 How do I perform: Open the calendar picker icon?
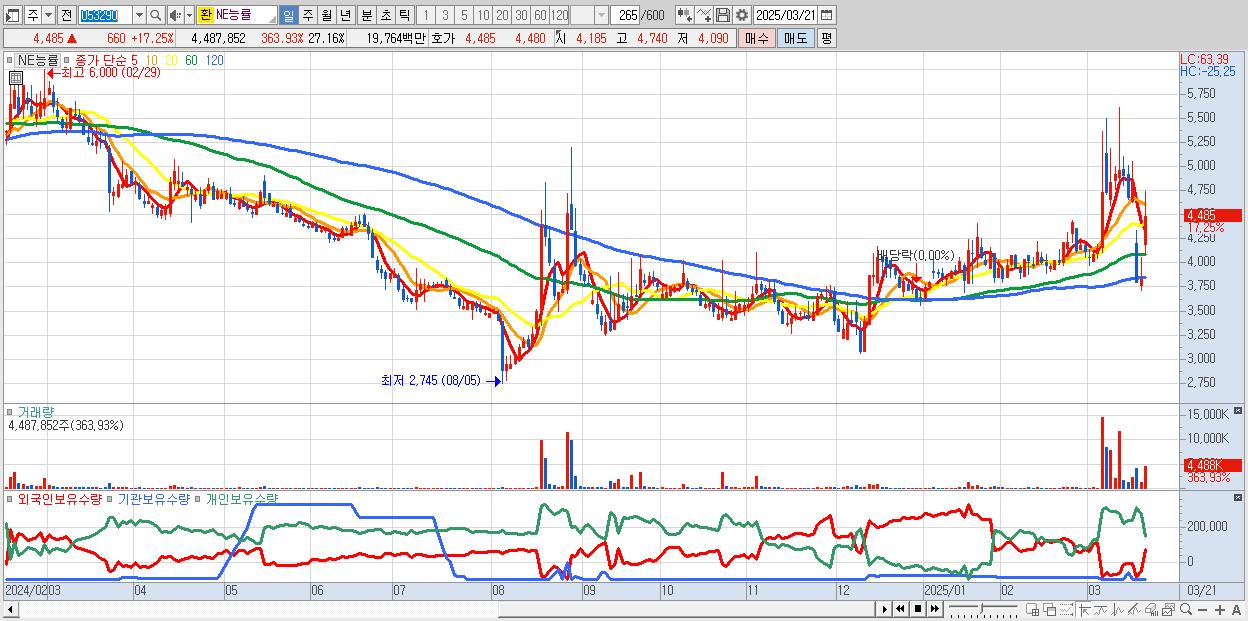826,15
